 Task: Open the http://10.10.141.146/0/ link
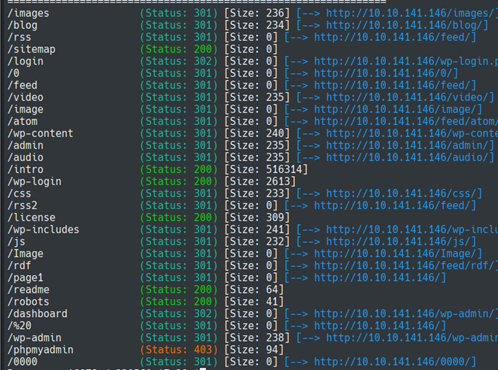[x=383, y=73]
